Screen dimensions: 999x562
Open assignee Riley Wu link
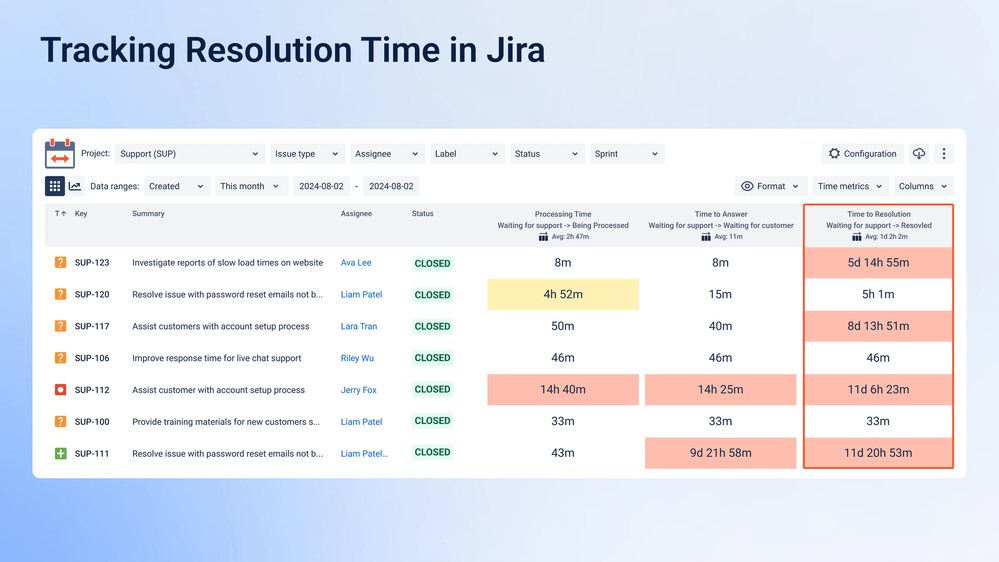tap(357, 358)
